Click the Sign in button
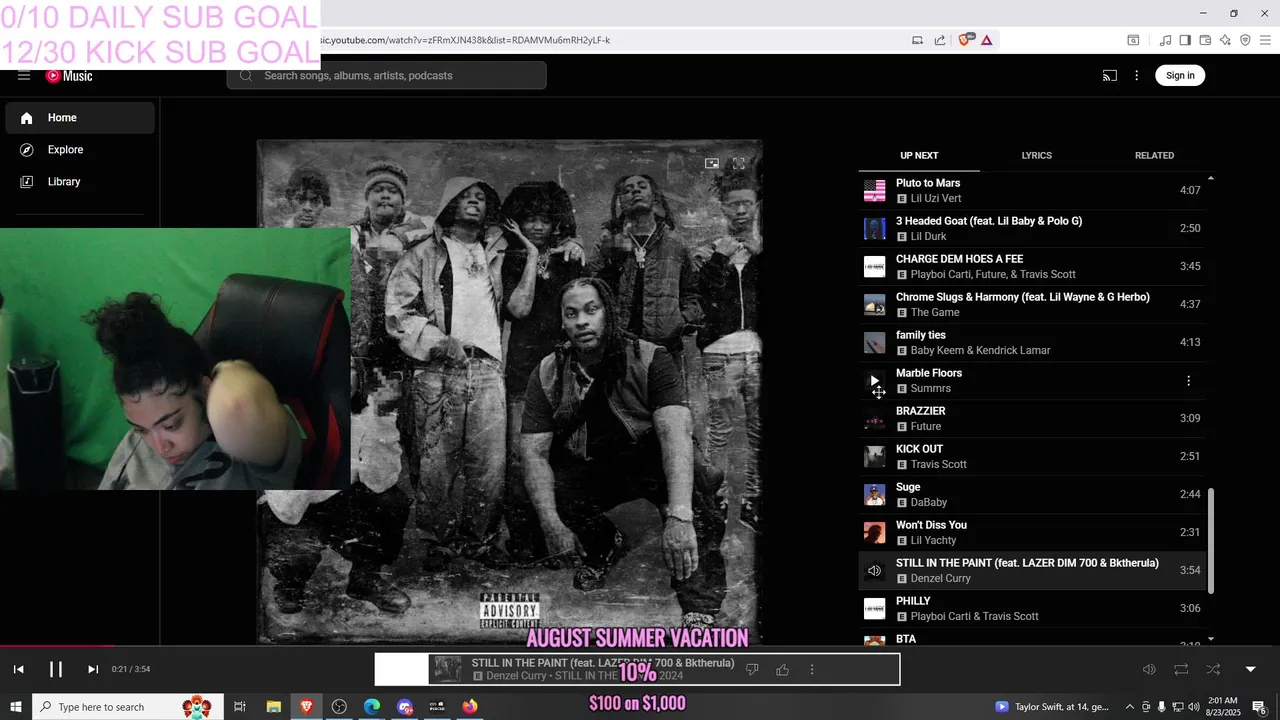This screenshot has height=720, width=1280. click(1180, 76)
